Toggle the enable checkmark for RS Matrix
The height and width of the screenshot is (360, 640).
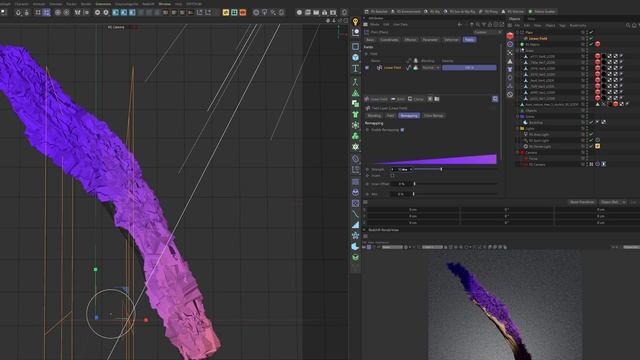coord(591,44)
